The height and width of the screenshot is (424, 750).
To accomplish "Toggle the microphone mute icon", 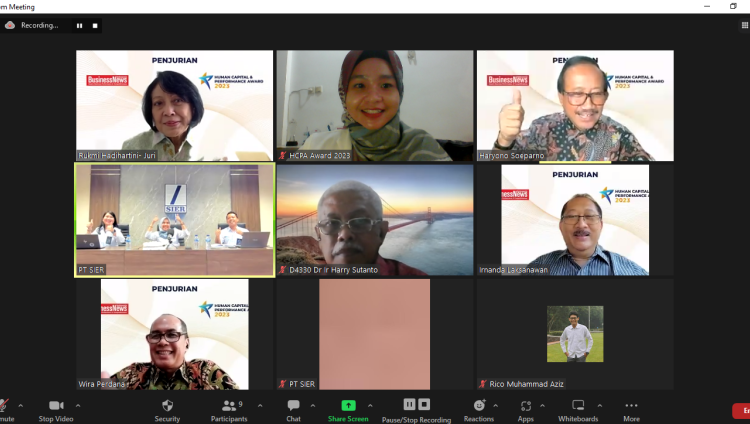I will (x=4, y=405).
